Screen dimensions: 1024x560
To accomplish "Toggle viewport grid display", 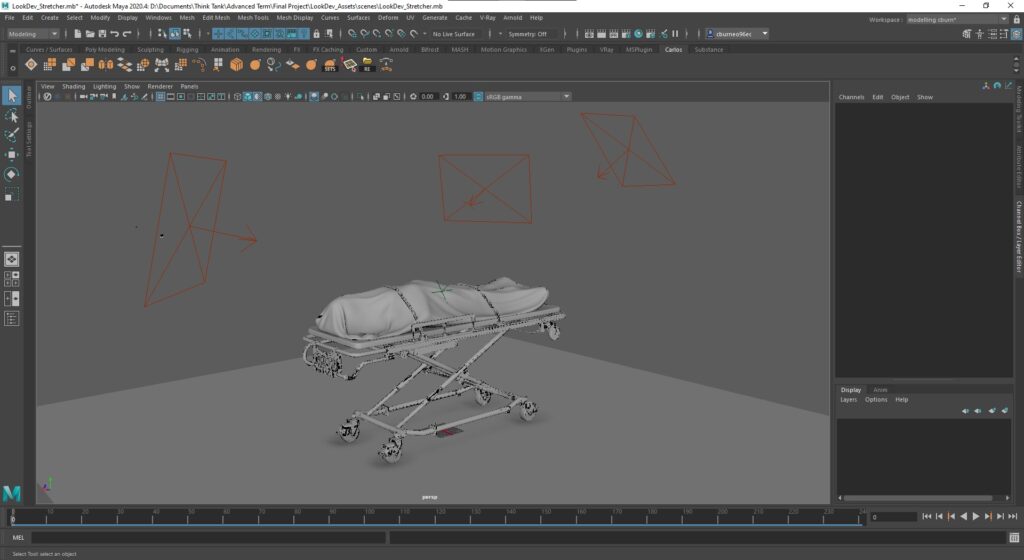I will 160,97.
